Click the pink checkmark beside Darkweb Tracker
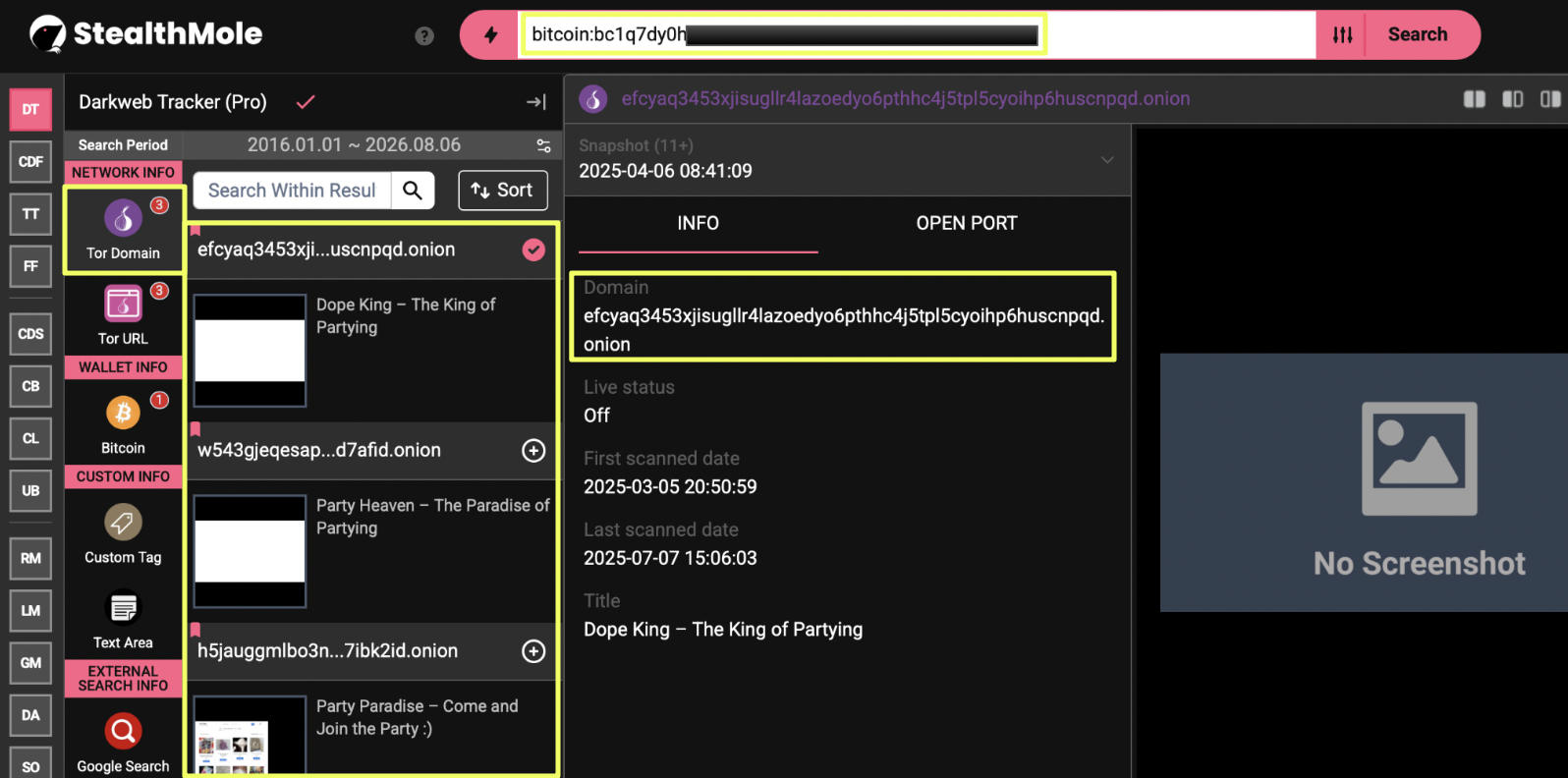Screen dimensions: 1568x778 306,102
